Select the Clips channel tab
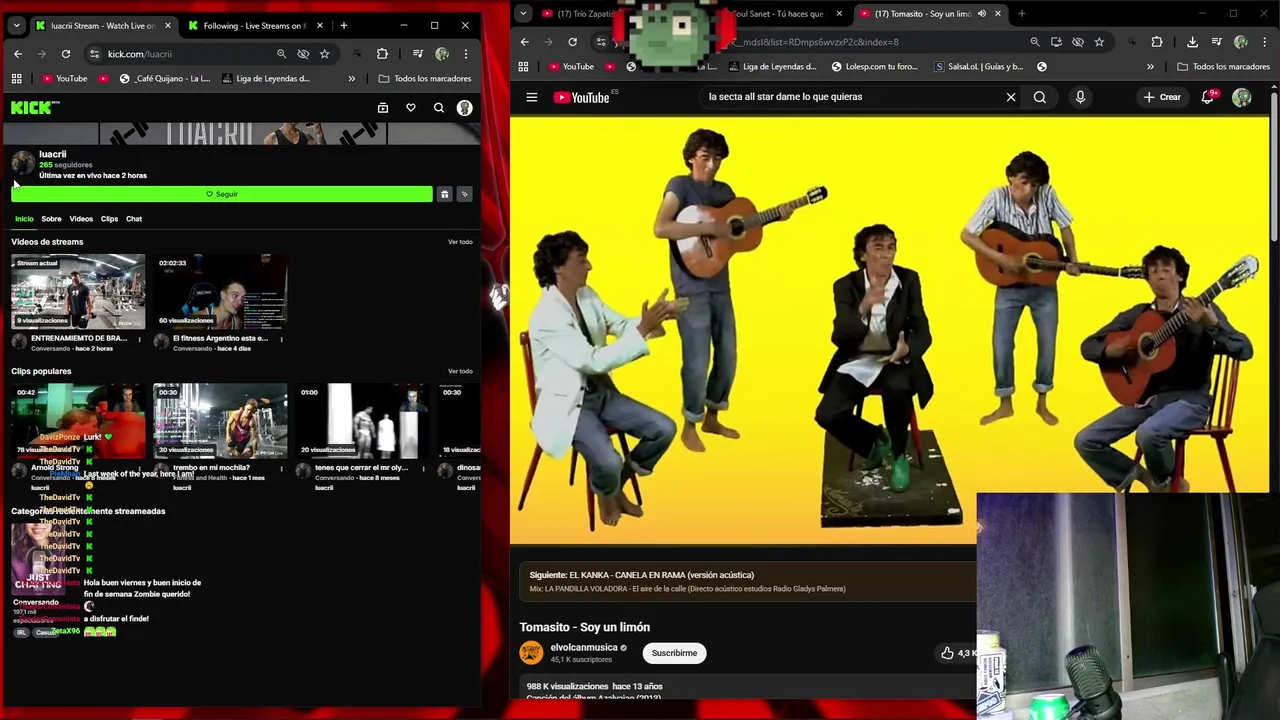The width and height of the screenshot is (1280, 720). [109, 219]
